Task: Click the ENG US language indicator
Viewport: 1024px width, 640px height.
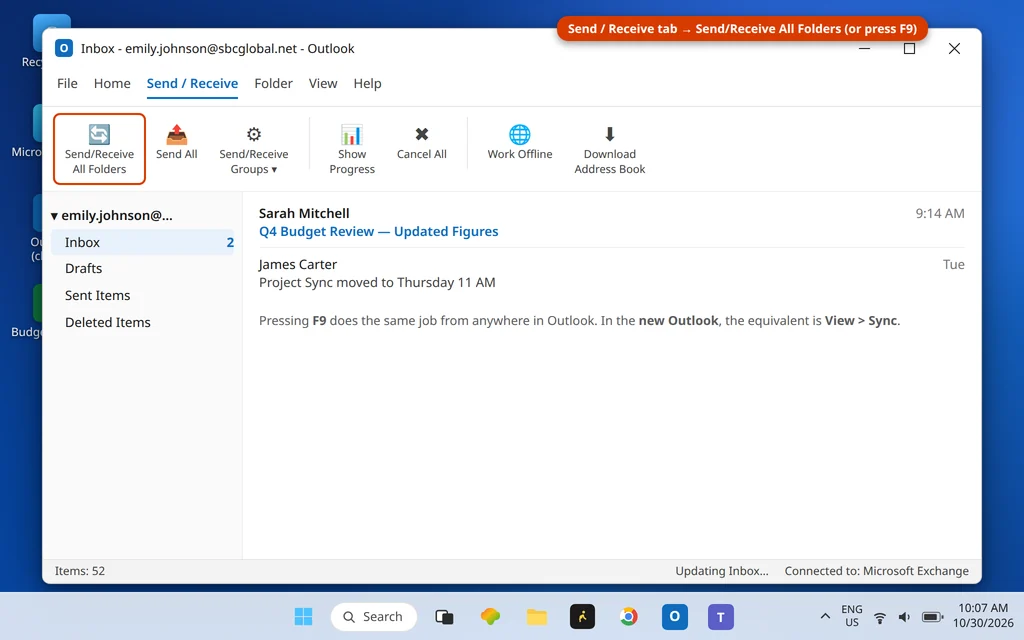Action: pos(852,616)
